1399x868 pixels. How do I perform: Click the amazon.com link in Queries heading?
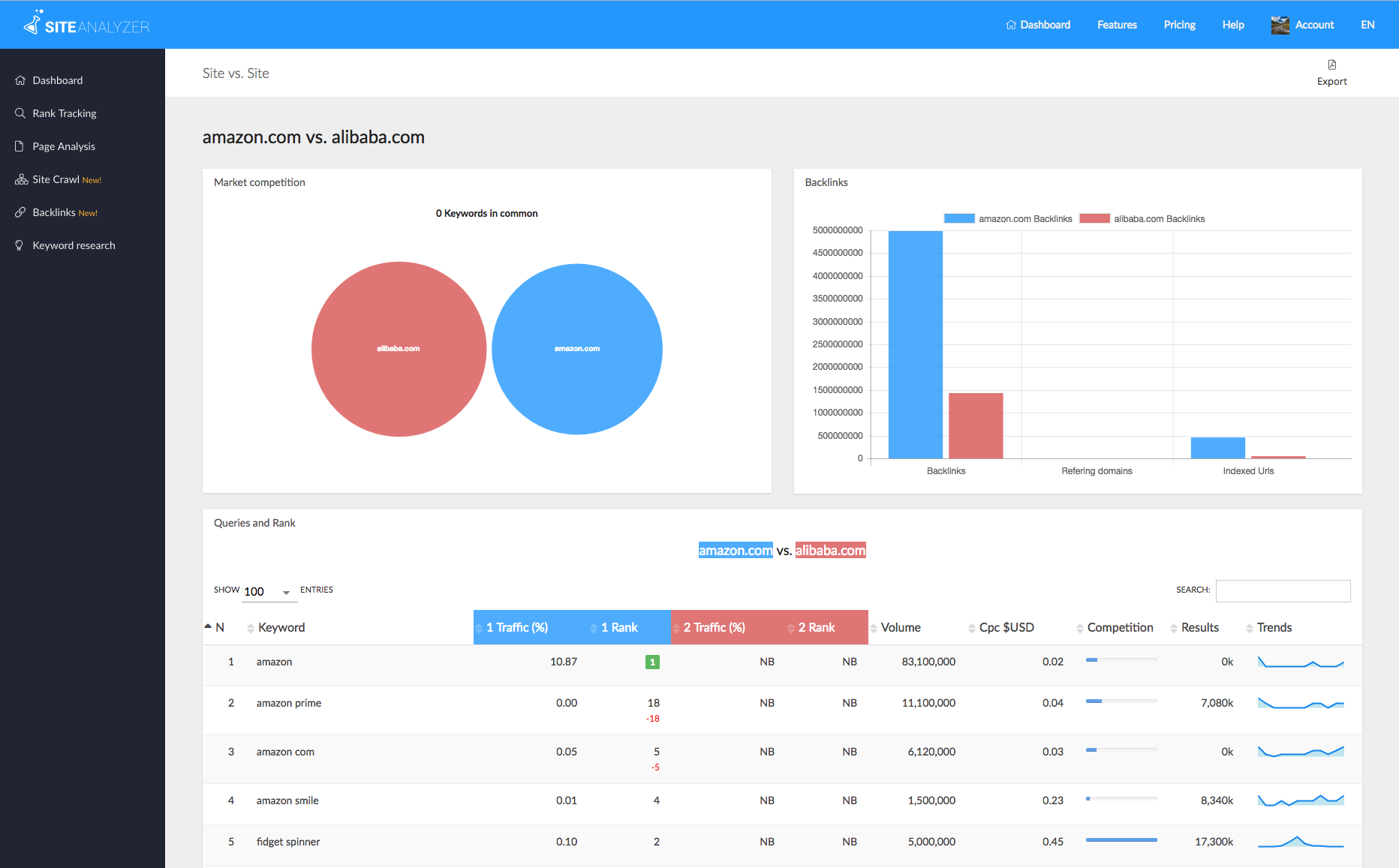(735, 551)
